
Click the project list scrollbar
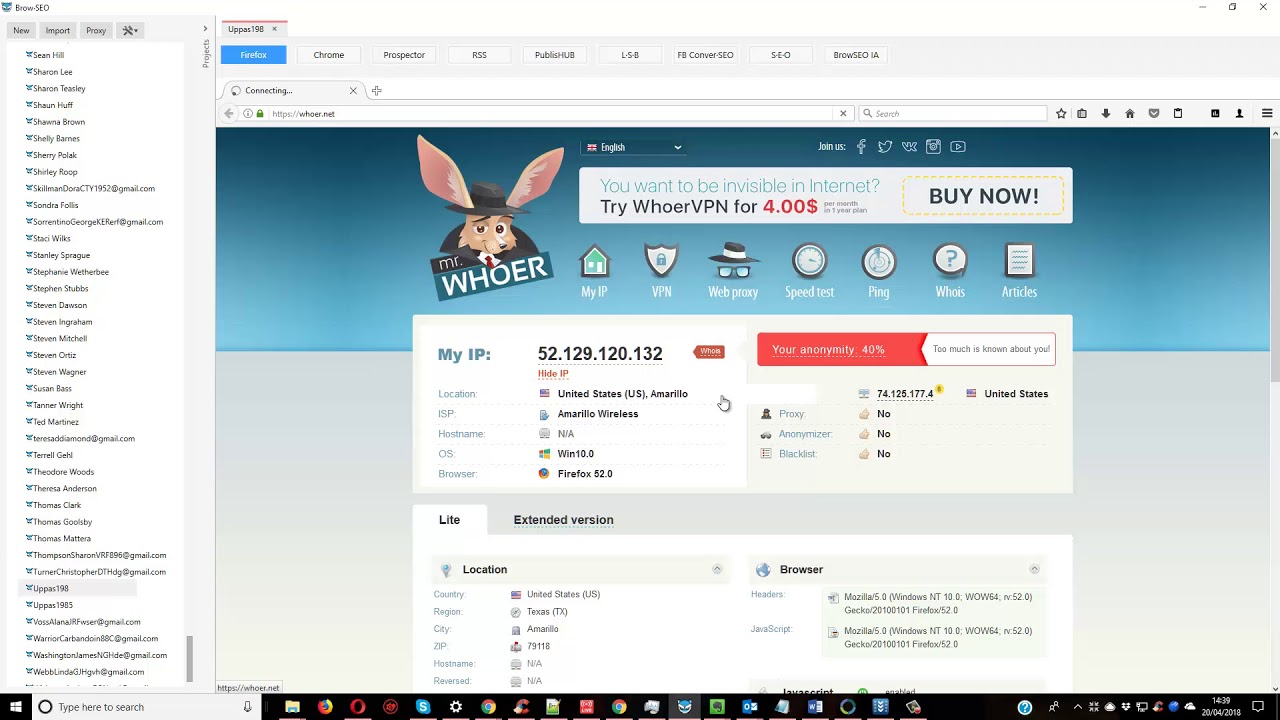point(189,660)
